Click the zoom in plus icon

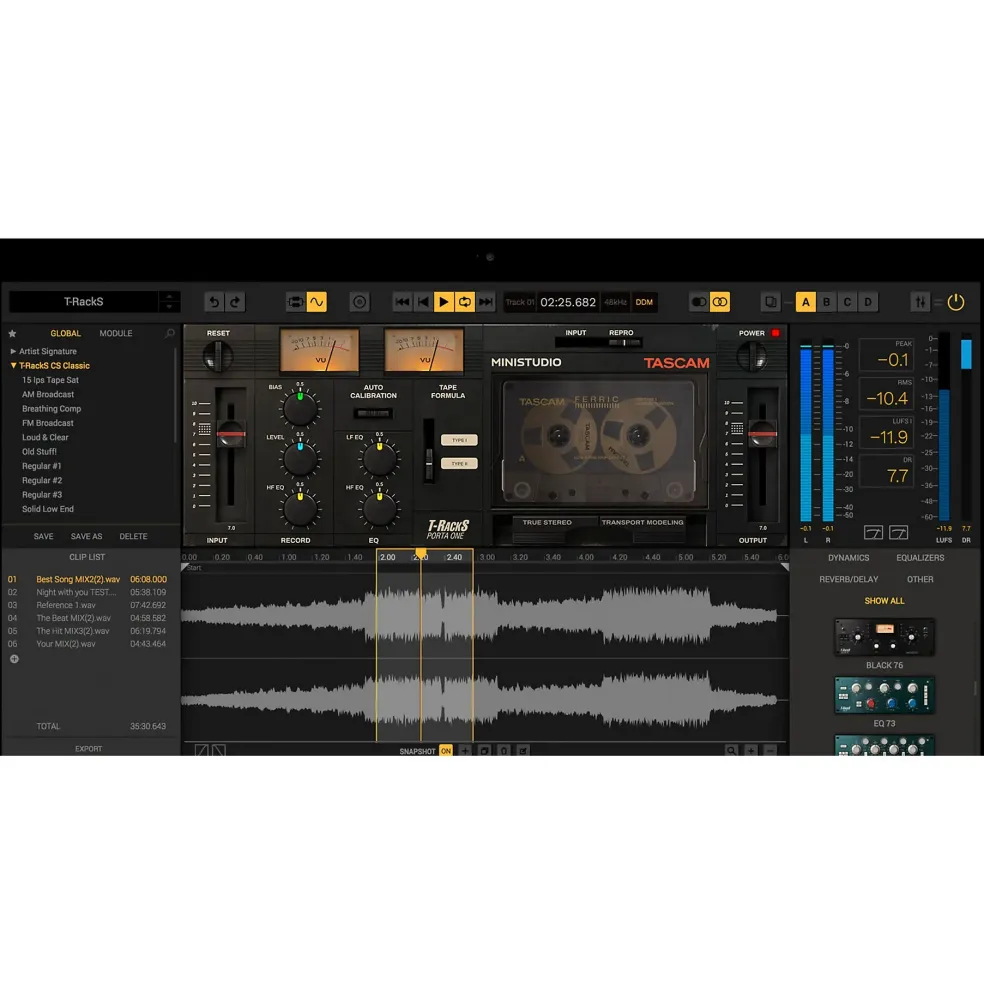click(x=751, y=751)
